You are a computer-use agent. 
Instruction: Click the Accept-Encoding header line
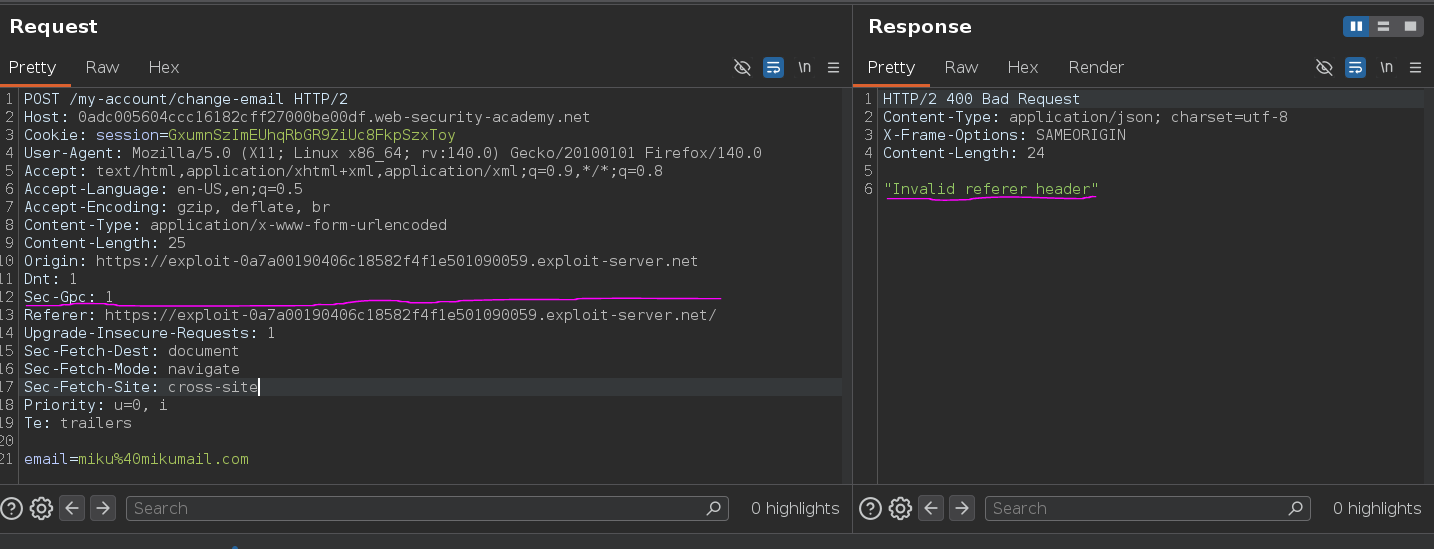[x=177, y=207]
